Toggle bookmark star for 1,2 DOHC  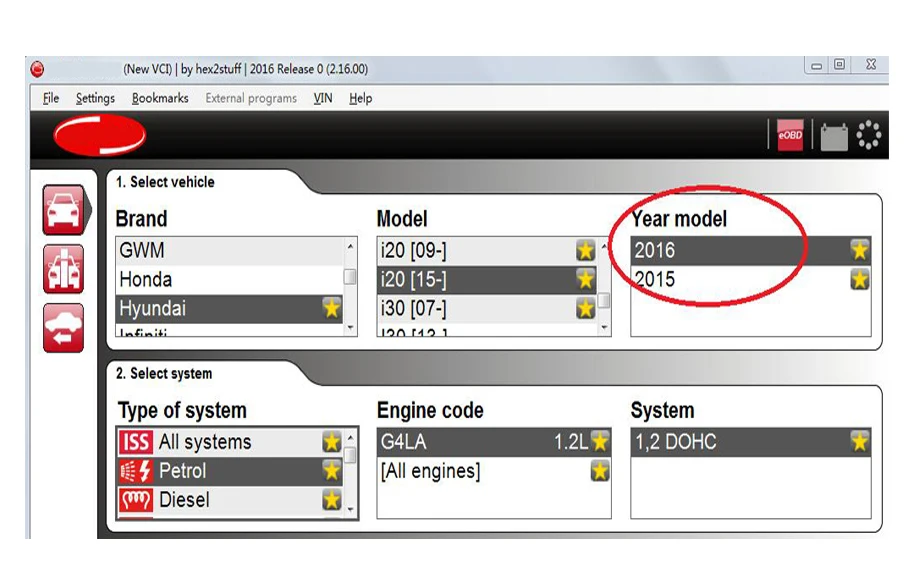pyautogui.click(x=860, y=442)
